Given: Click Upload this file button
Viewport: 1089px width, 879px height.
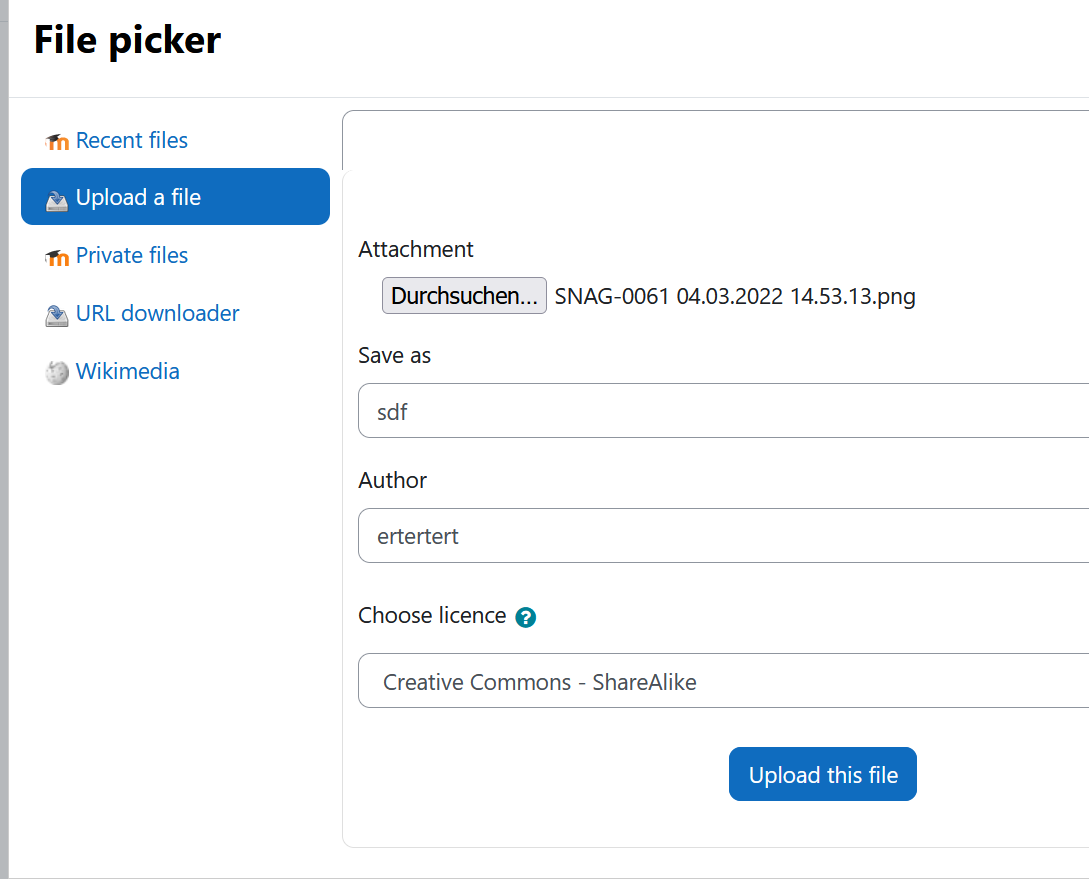Looking at the screenshot, I should [x=822, y=774].
